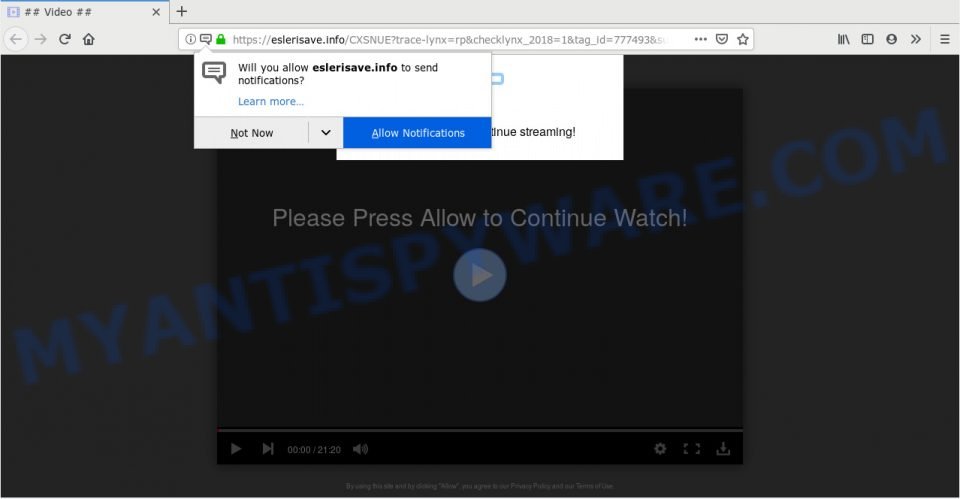960x499 pixels.
Task: Toggle the sidebar view
Action: (868, 39)
